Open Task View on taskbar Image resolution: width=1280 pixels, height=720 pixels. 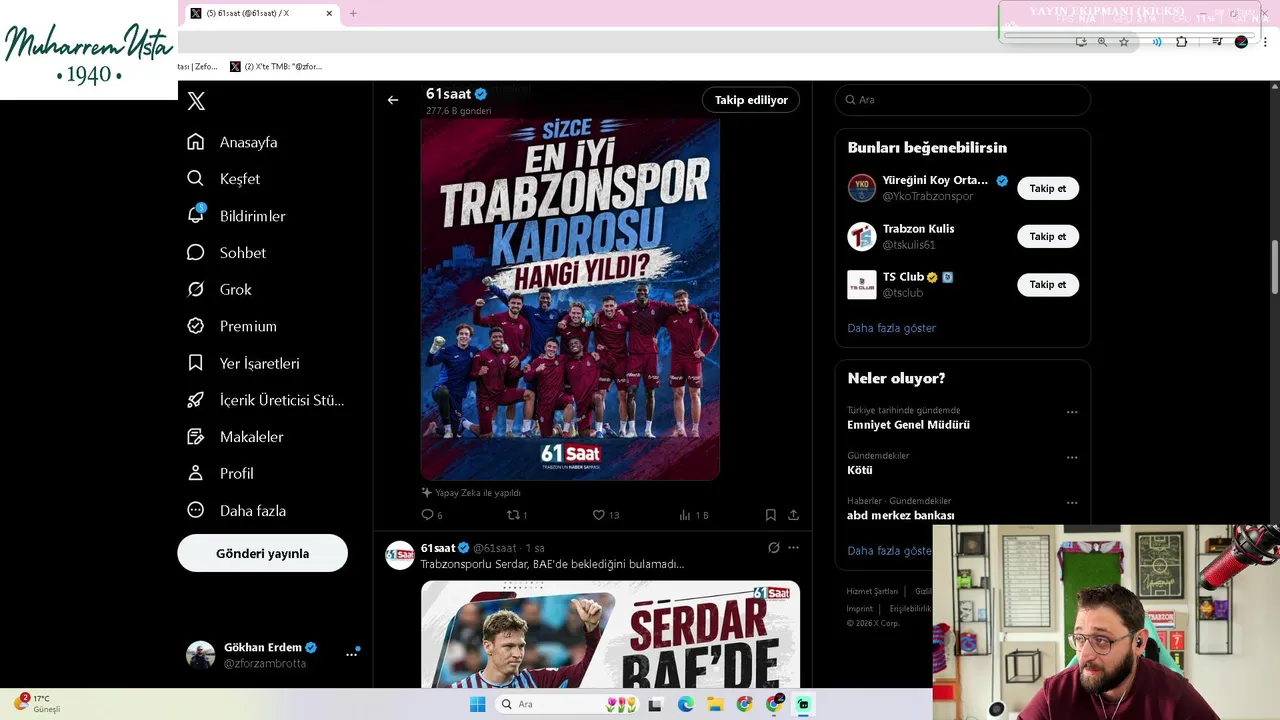[x=655, y=704]
